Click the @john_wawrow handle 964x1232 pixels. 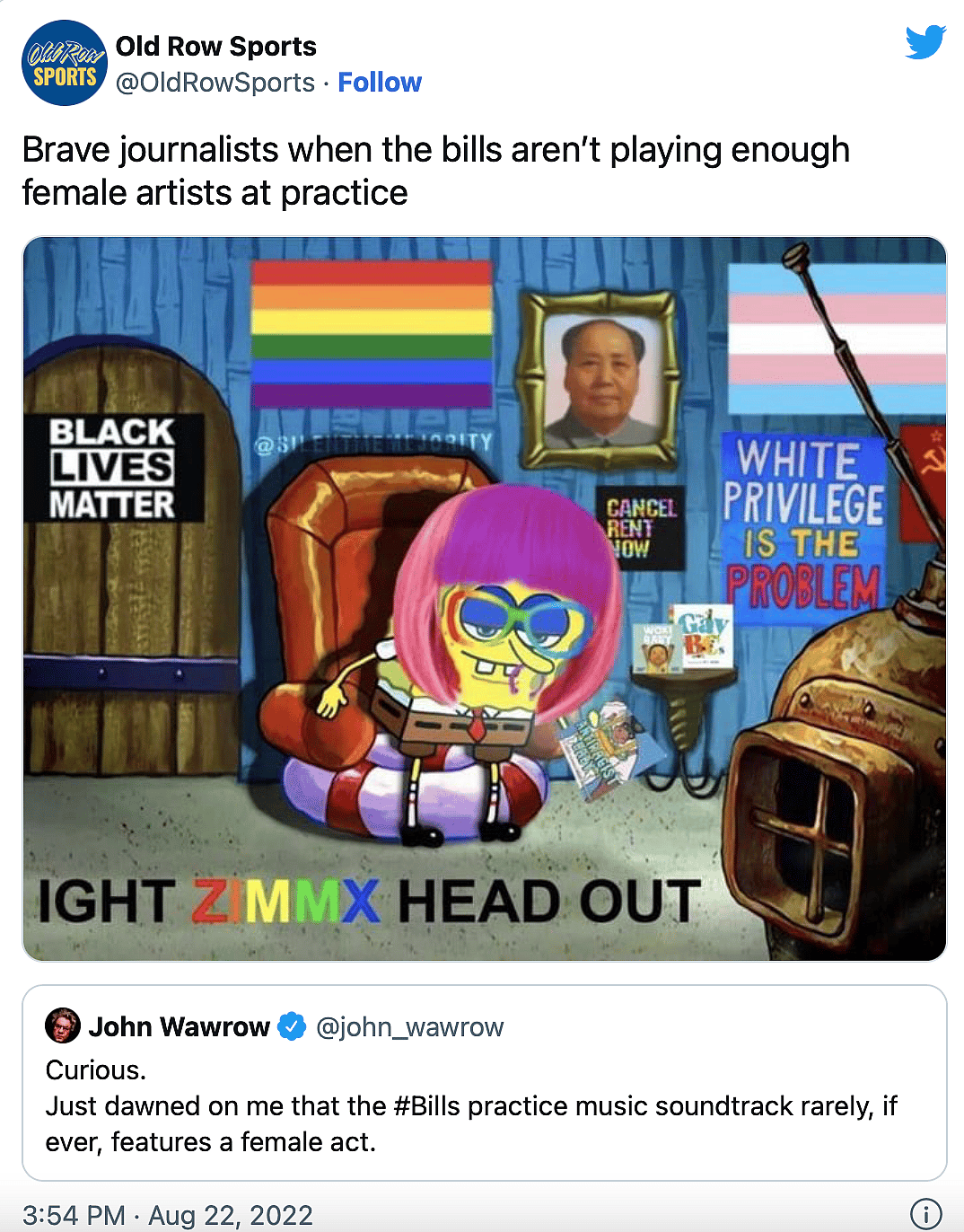tap(410, 1026)
